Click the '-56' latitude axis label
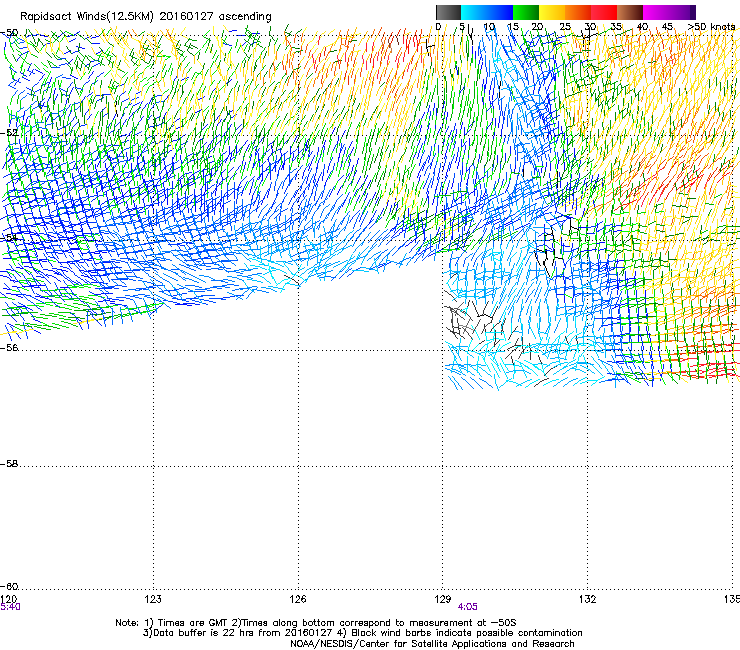 9,348
